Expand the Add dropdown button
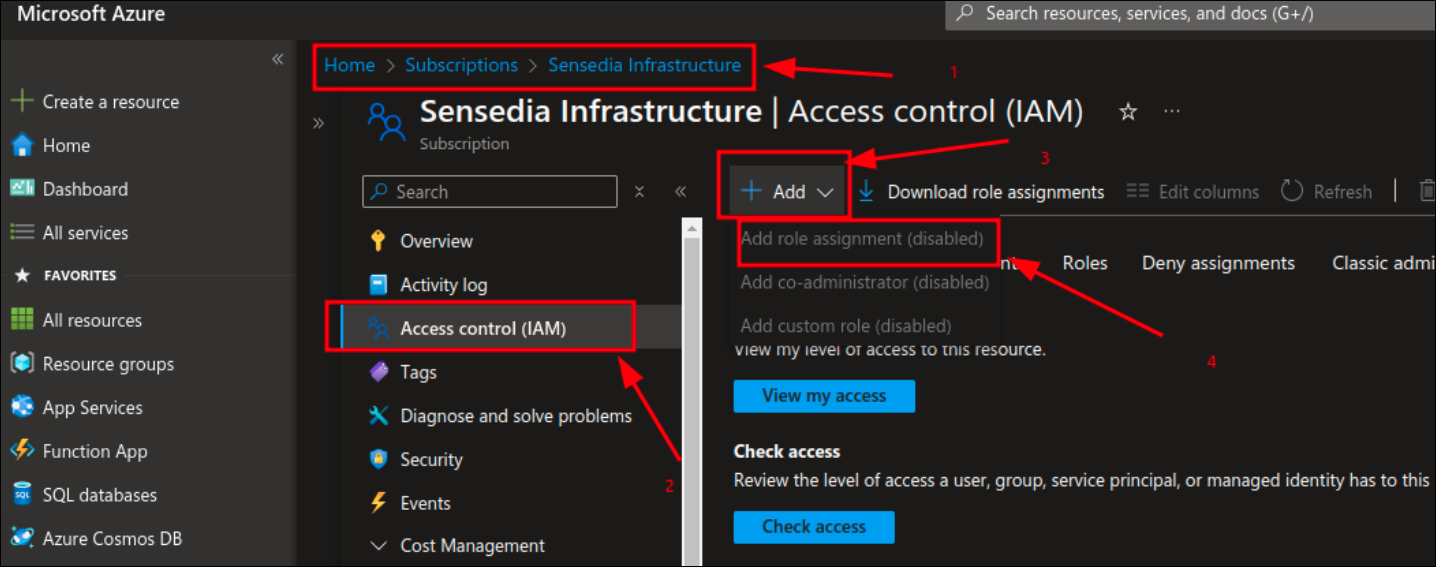Image resolution: width=1436 pixels, height=567 pixels. click(788, 192)
